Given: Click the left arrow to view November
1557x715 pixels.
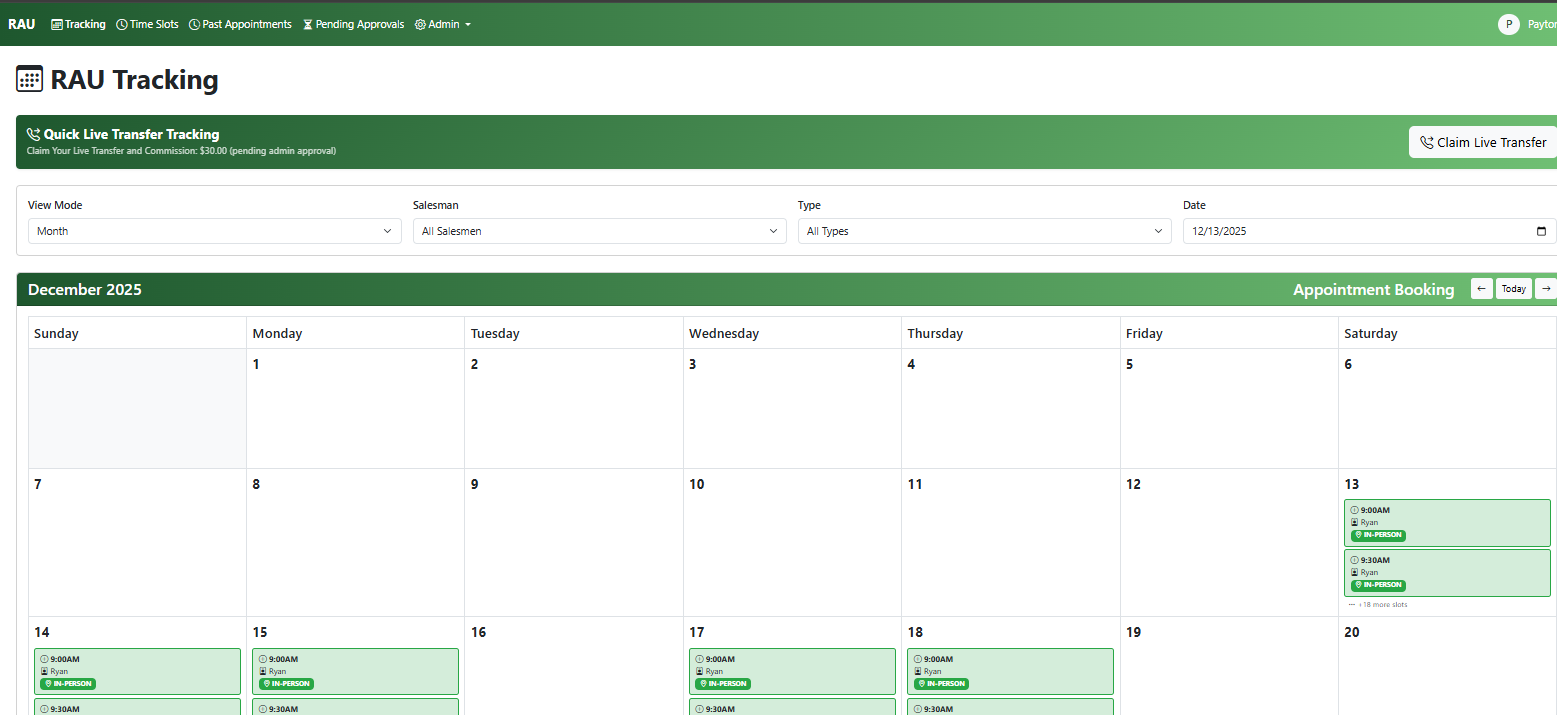Looking at the screenshot, I should [1481, 288].
